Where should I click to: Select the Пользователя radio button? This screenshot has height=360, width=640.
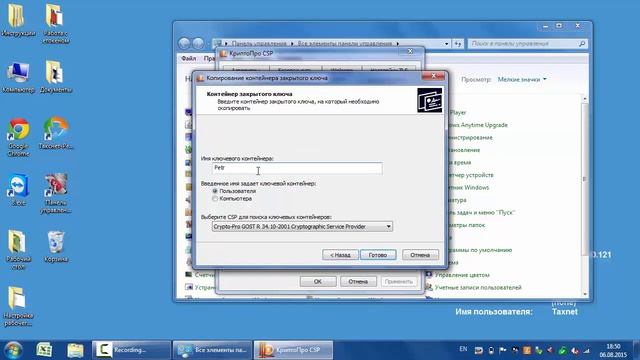(x=215, y=191)
